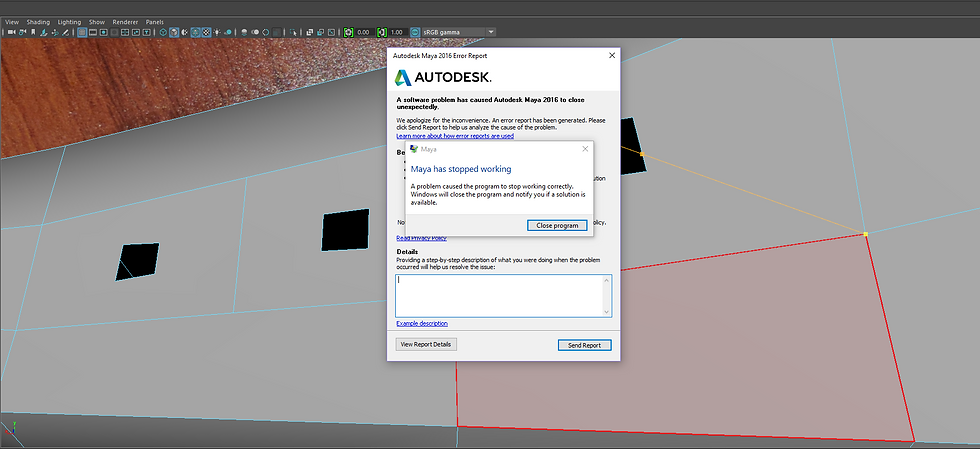This screenshot has height=449, width=980.
Task: Toggle X-Ray display mode
Action: coord(310,31)
